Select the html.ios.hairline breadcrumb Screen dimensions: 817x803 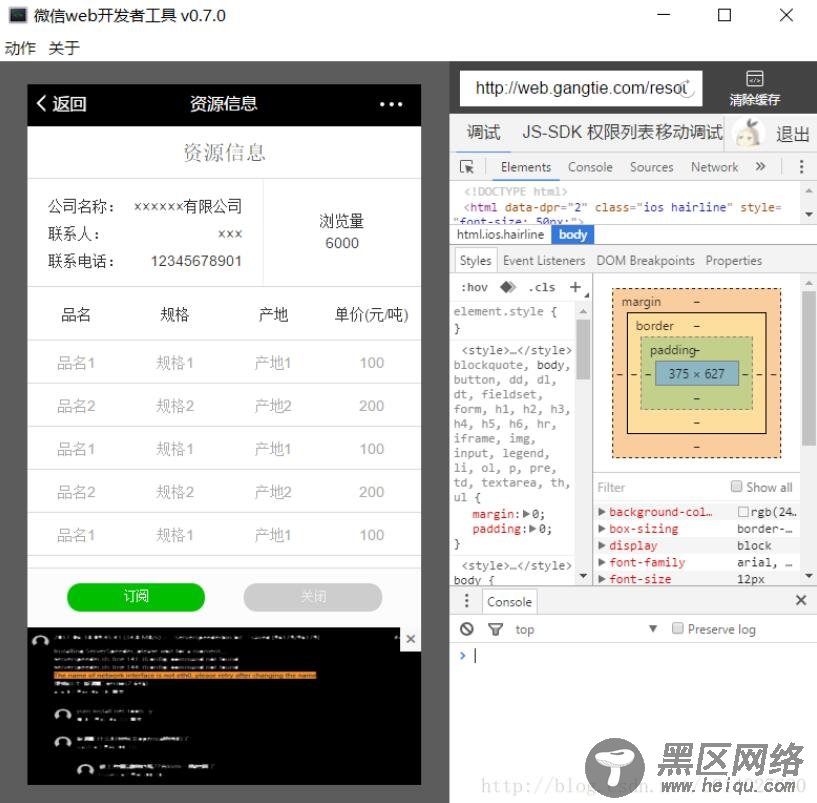tap(500, 234)
